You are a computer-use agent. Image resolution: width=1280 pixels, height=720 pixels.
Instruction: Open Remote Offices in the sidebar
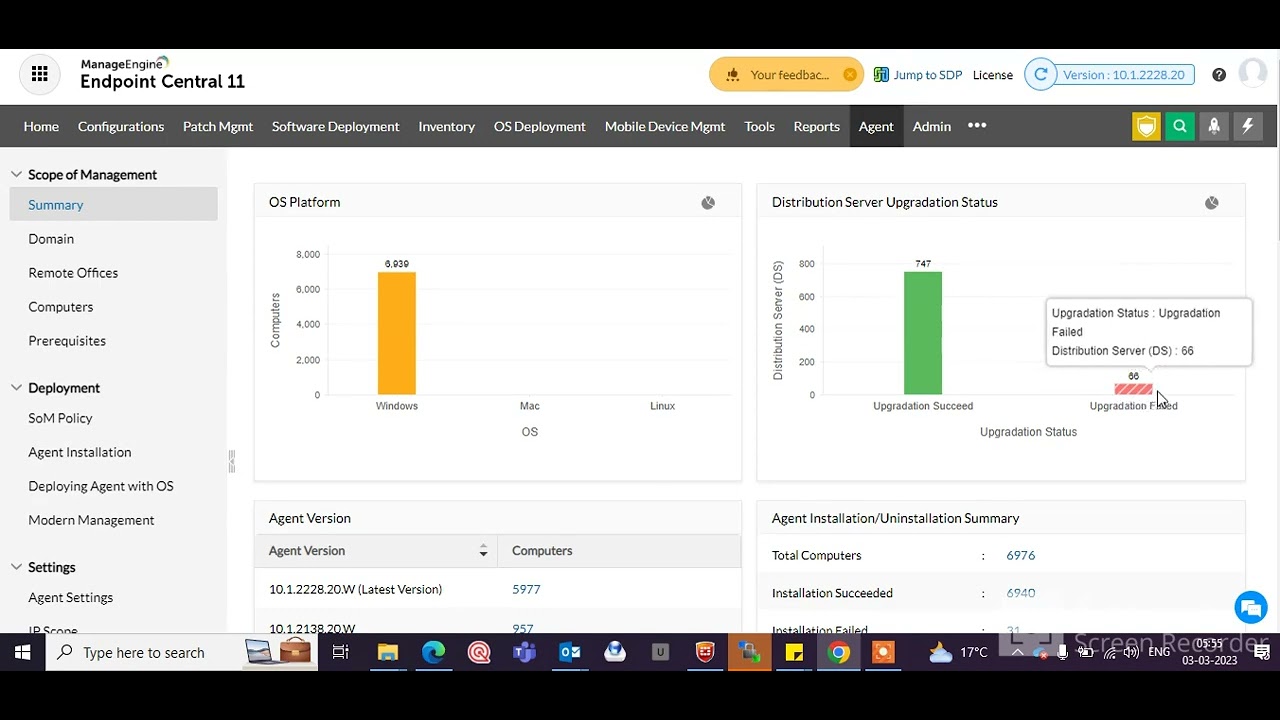pyautogui.click(x=73, y=273)
